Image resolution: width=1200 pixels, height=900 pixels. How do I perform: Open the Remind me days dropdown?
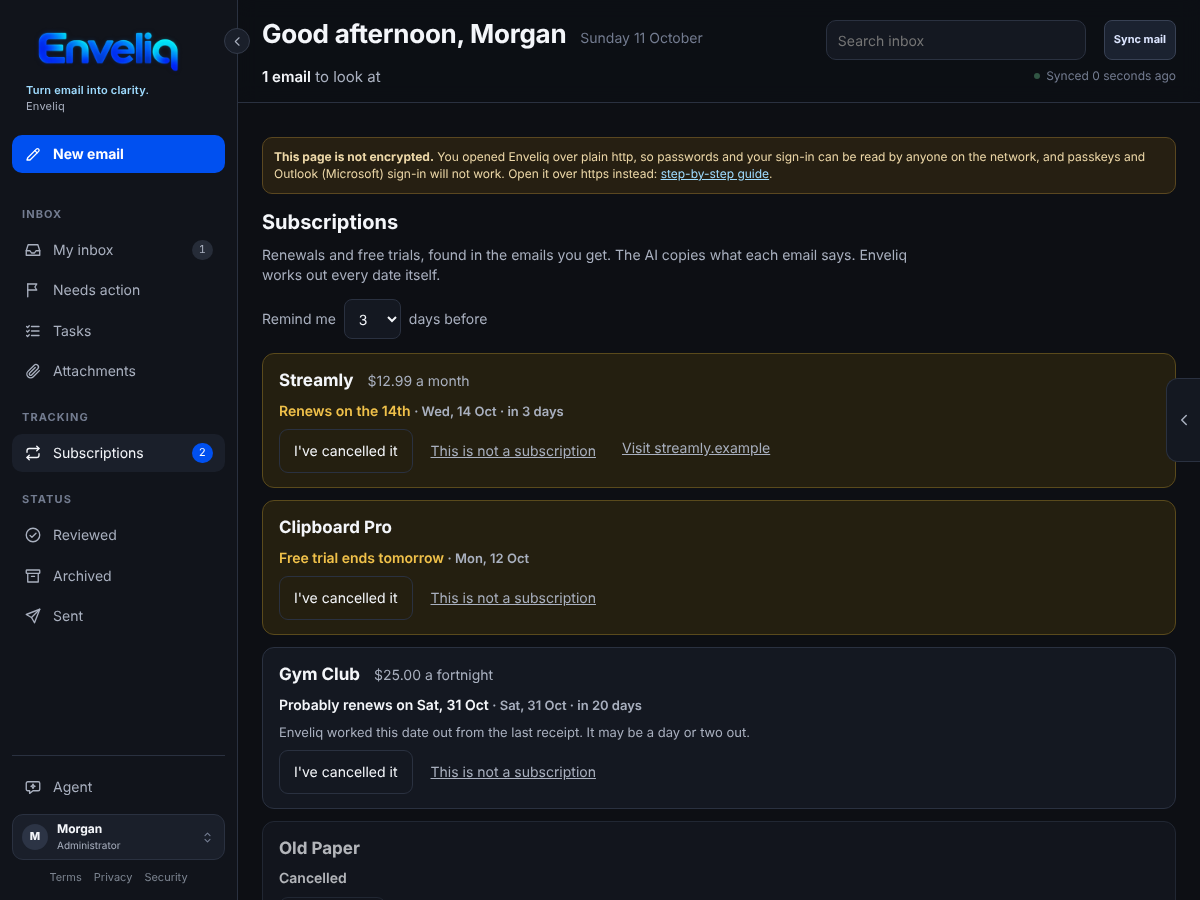[372, 319]
